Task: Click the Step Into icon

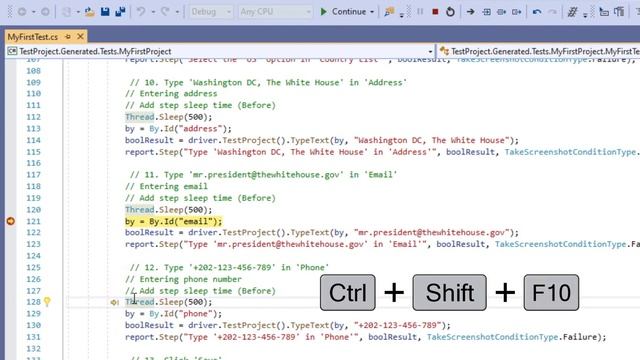Action: tap(487, 12)
